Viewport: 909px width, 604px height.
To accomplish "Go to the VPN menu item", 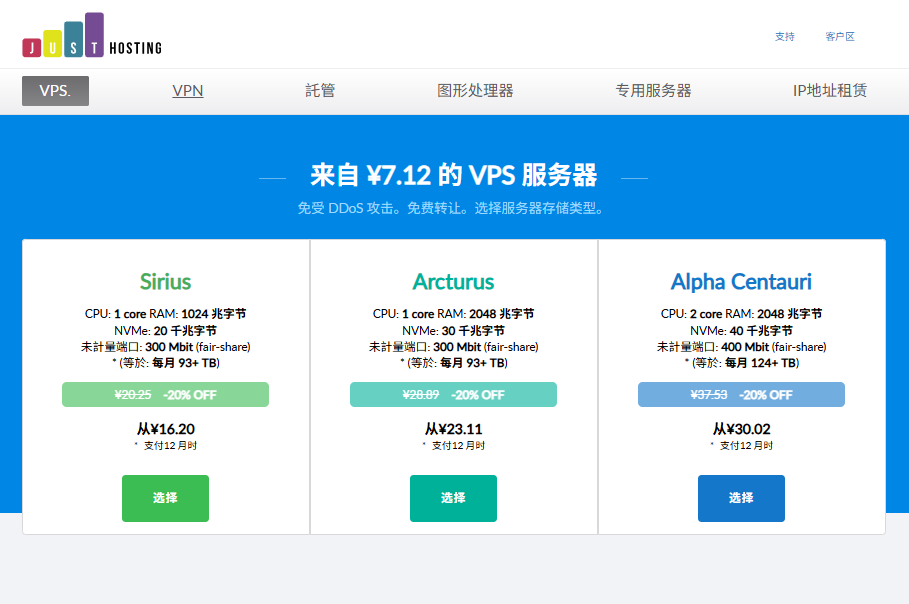I will click(188, 91).
